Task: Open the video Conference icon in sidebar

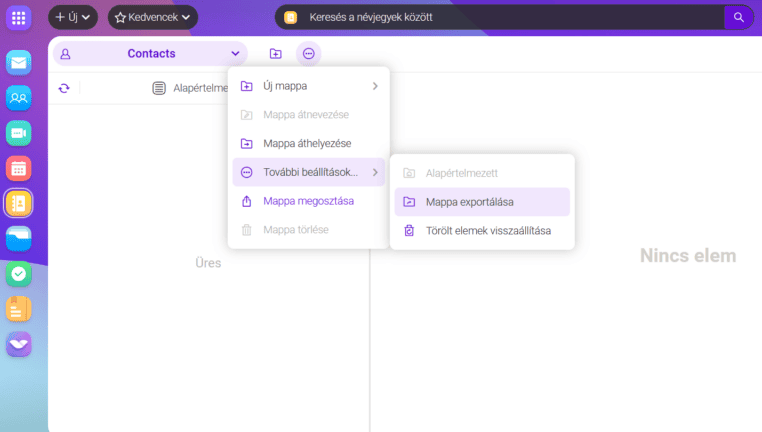Action: pos(19,133)
